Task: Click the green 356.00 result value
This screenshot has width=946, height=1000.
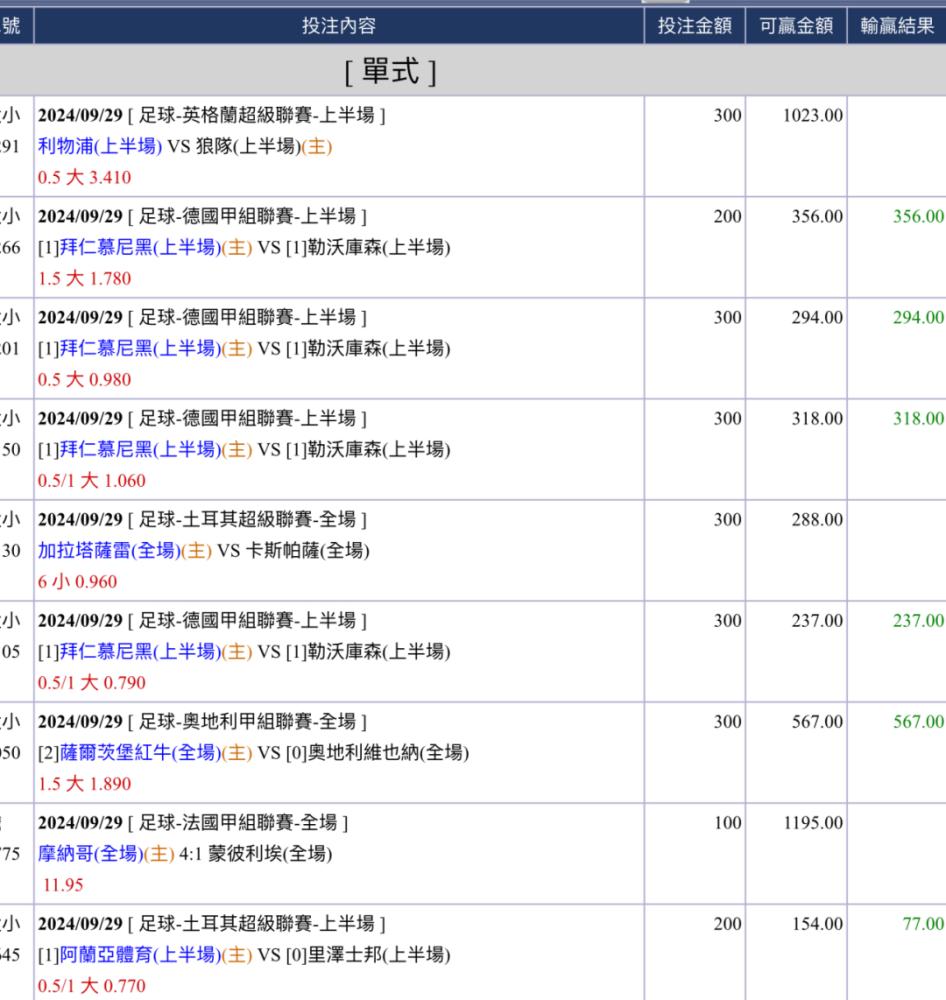Action: 918,216
